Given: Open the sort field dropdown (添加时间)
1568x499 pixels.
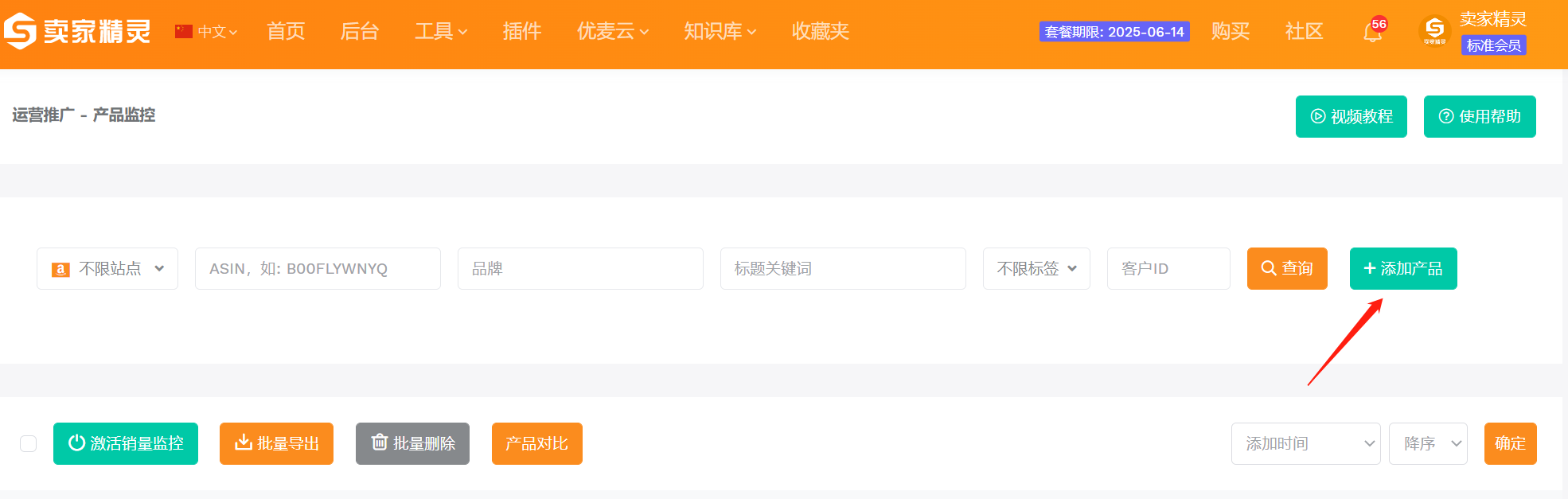Looking at the screenshot, I should pos(1305,443).
